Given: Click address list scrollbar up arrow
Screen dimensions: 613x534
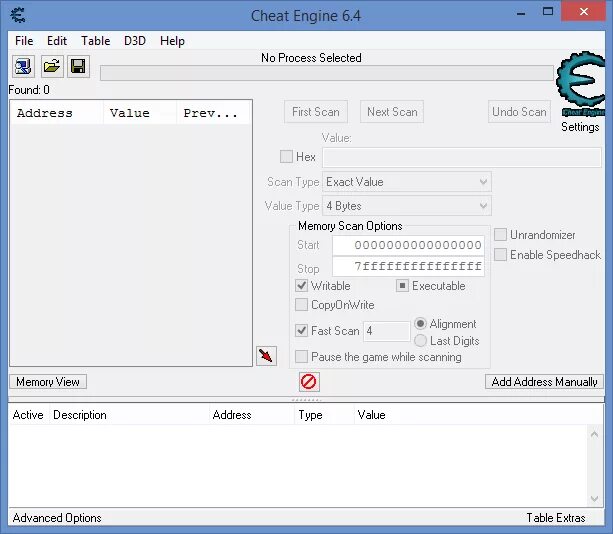Looking at the screenshot, I should (594, 434).
